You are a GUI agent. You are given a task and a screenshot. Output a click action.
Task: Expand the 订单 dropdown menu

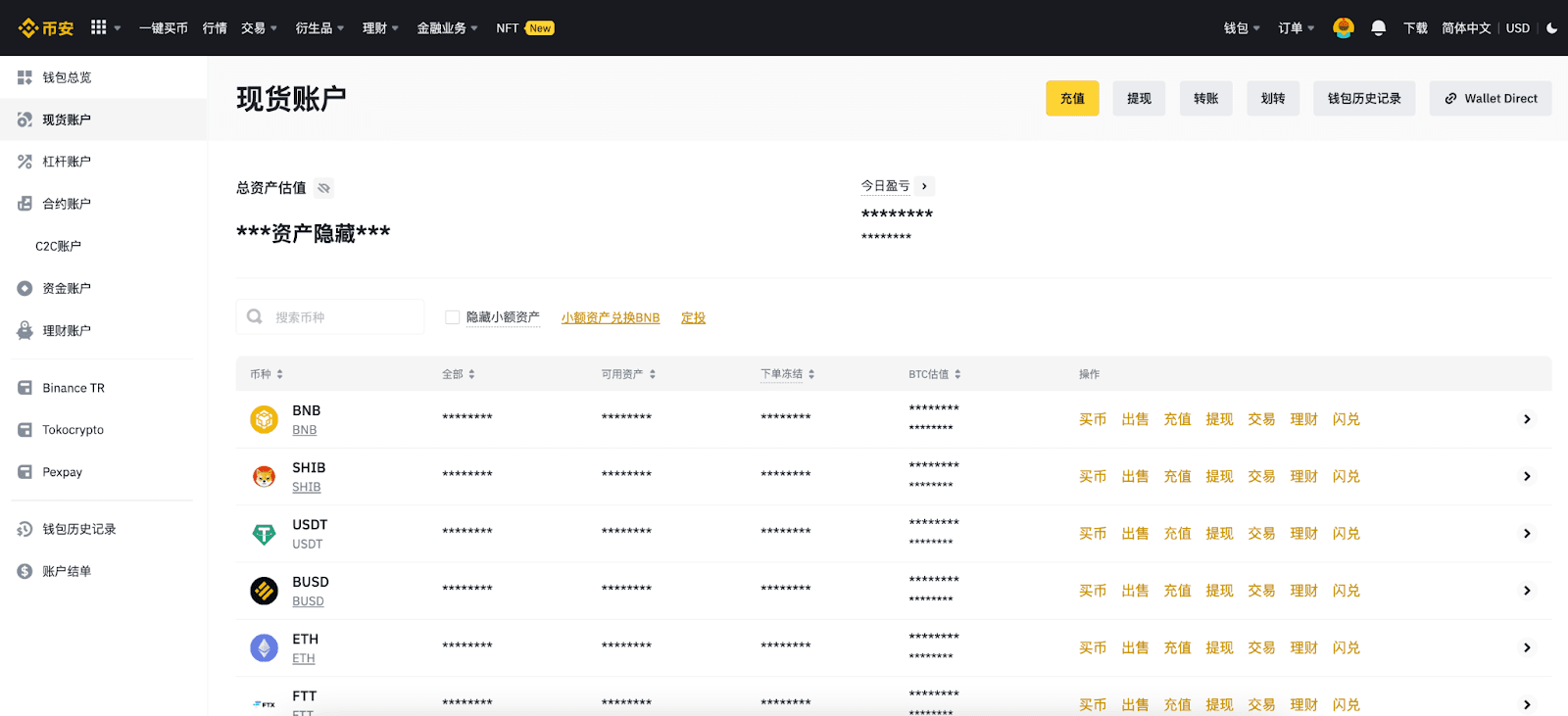pos(1297,28)
